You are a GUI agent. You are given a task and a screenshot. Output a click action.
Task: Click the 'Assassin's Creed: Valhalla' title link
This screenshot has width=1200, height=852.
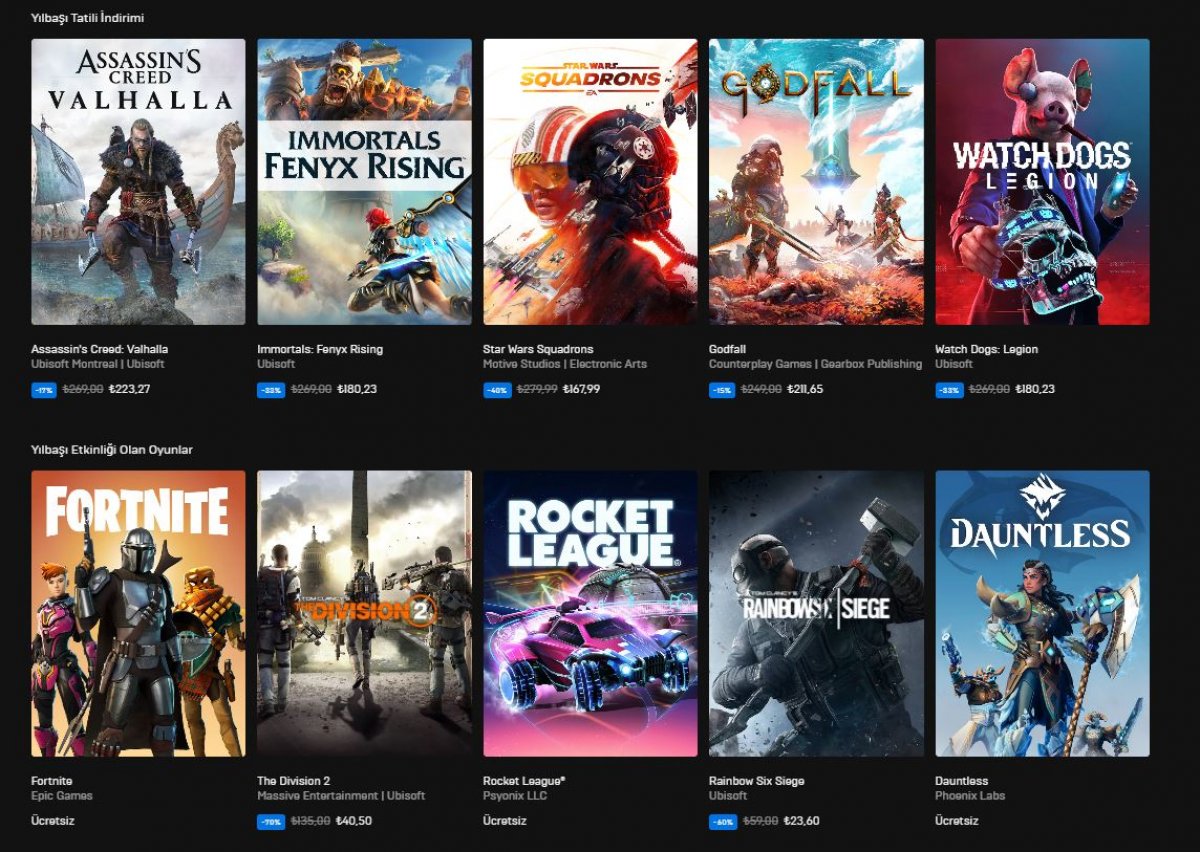tap(100, 349)
